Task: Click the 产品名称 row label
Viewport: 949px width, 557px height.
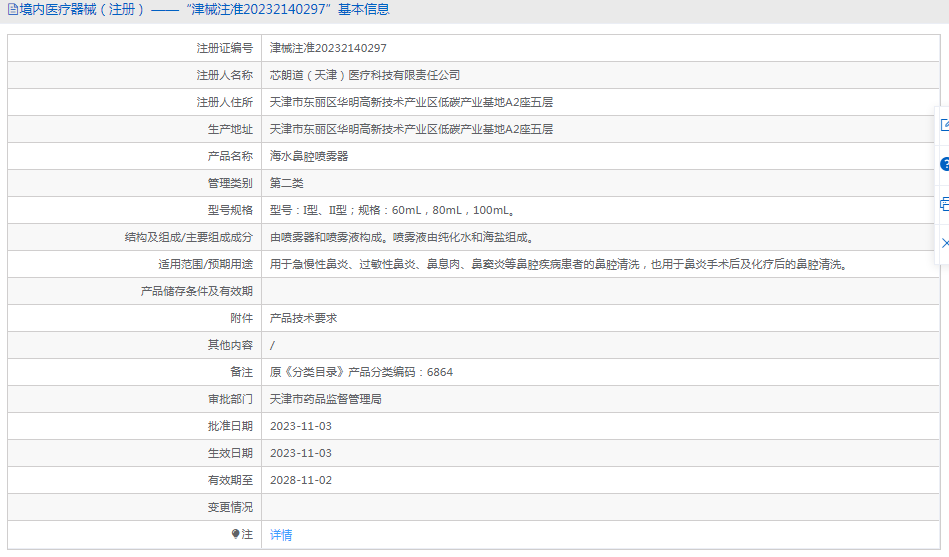Action: click(230, 156)
